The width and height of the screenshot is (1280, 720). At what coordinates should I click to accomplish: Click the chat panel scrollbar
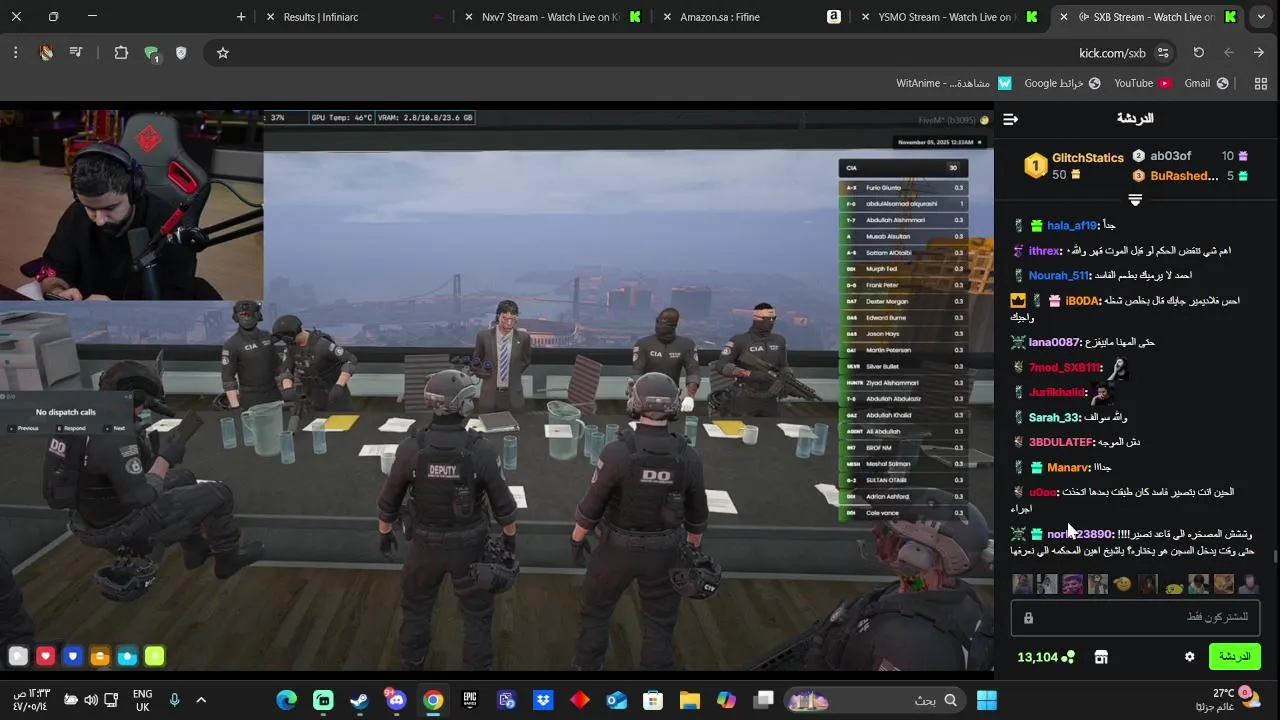coord(1275,553)
